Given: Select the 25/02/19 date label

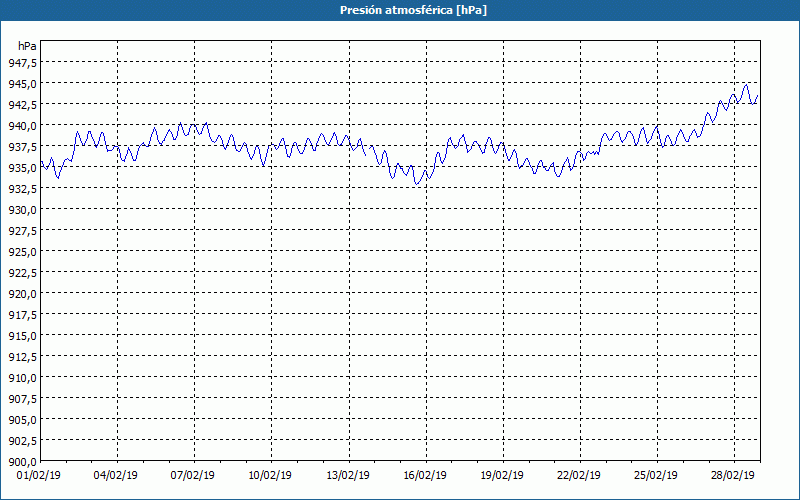Looking at the screenshot, I should coord(656,476).
